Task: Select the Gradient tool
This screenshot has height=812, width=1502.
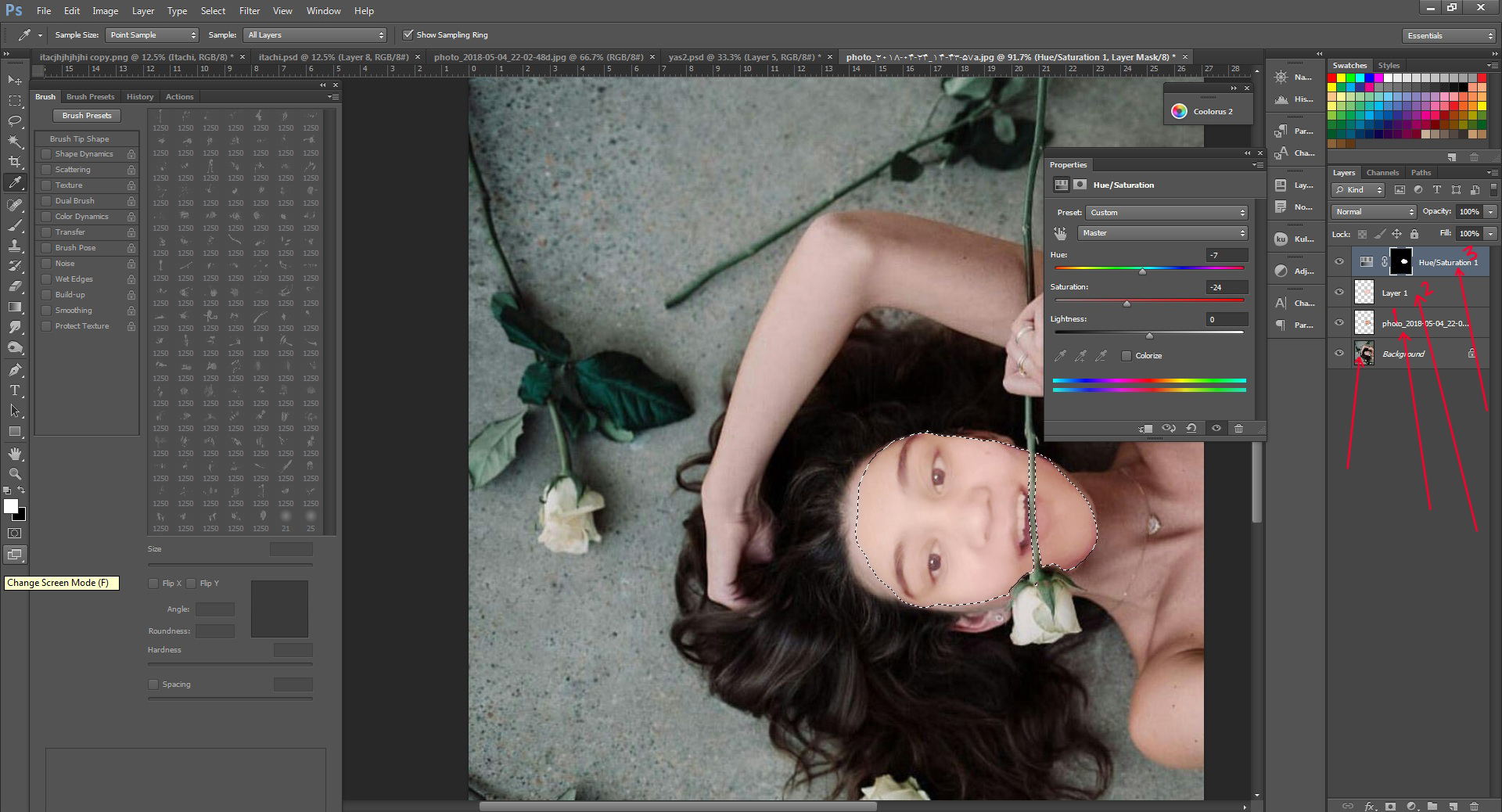Action: [x=15, y=307]
